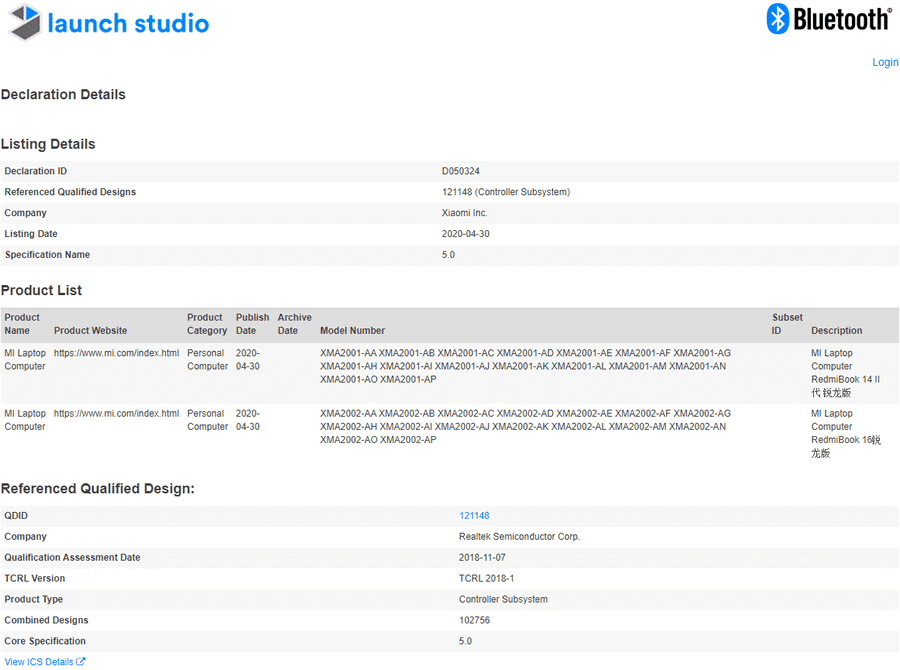The image size is (900, 670).
Task: Select model number XMA2001-AA
Action: coord(348,353)
